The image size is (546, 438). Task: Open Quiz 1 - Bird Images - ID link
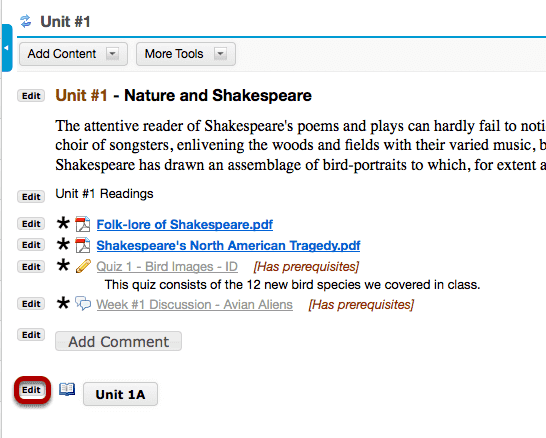coord(167,267)
